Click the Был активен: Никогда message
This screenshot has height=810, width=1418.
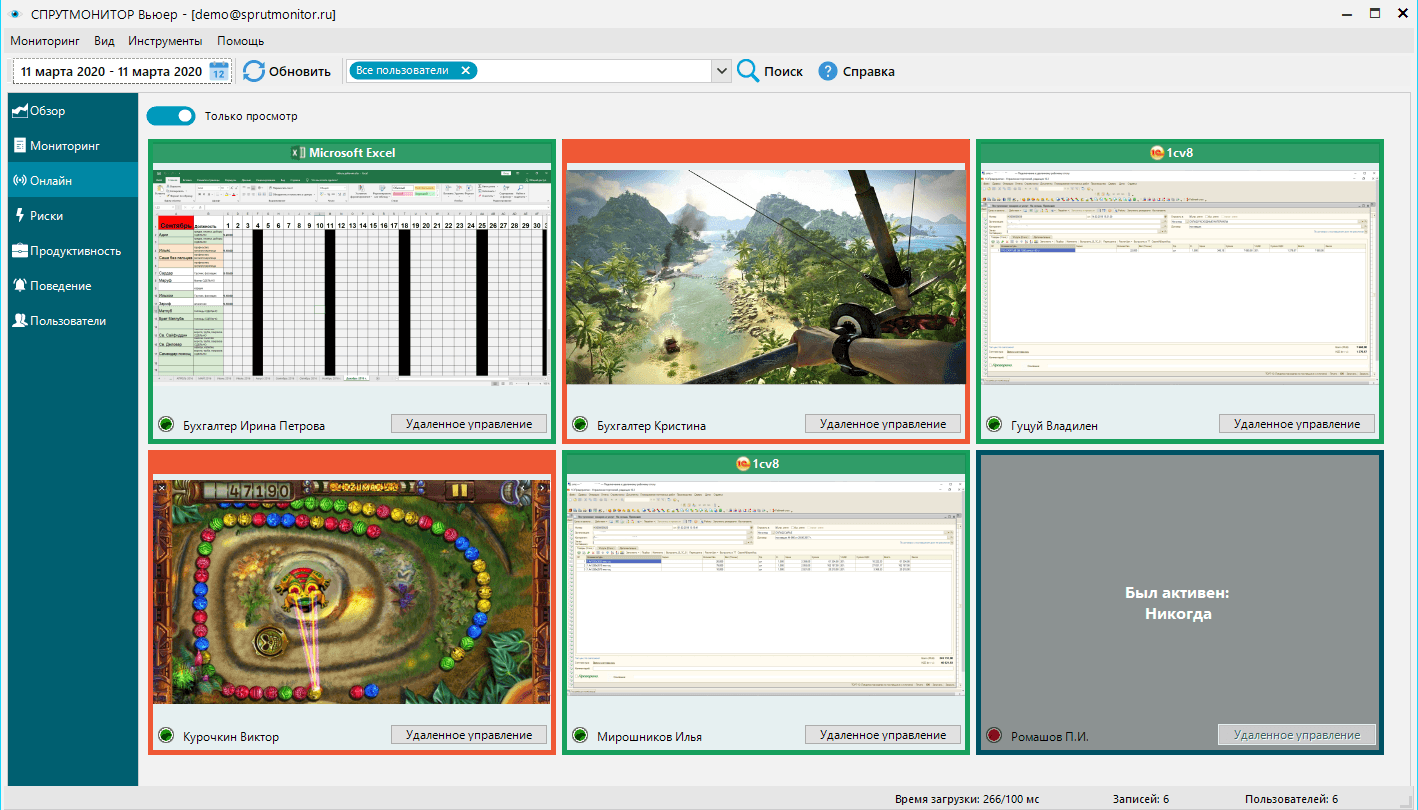(x=1178, y=603)
